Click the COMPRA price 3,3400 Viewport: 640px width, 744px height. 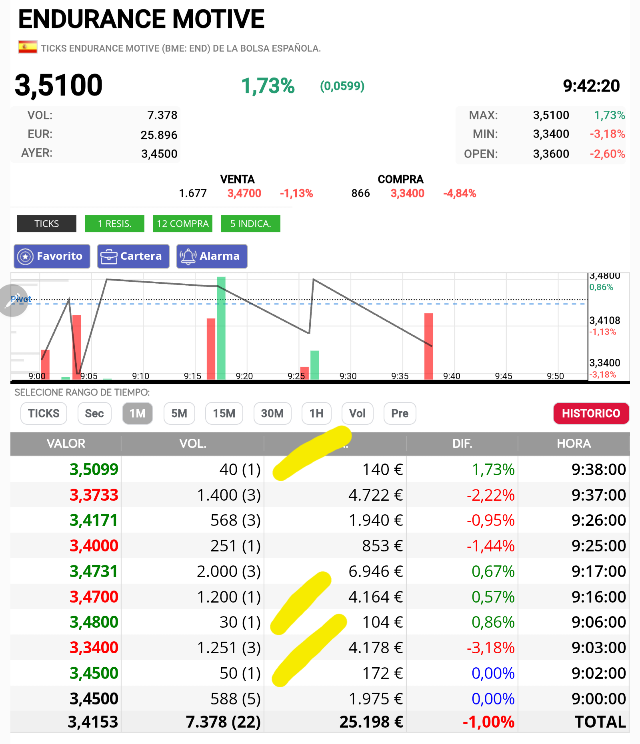point(408,193)
